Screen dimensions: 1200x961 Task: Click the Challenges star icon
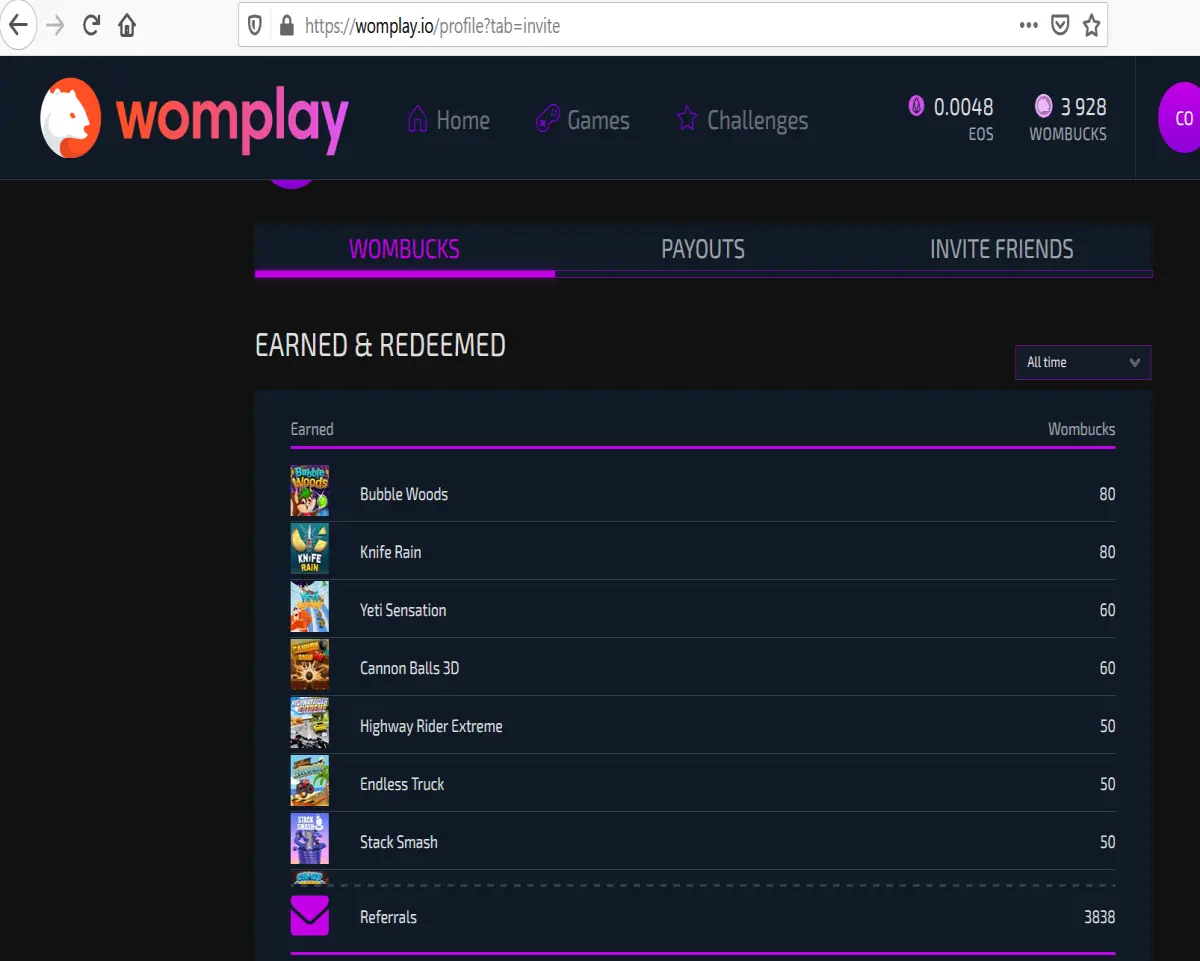(687, 119)
